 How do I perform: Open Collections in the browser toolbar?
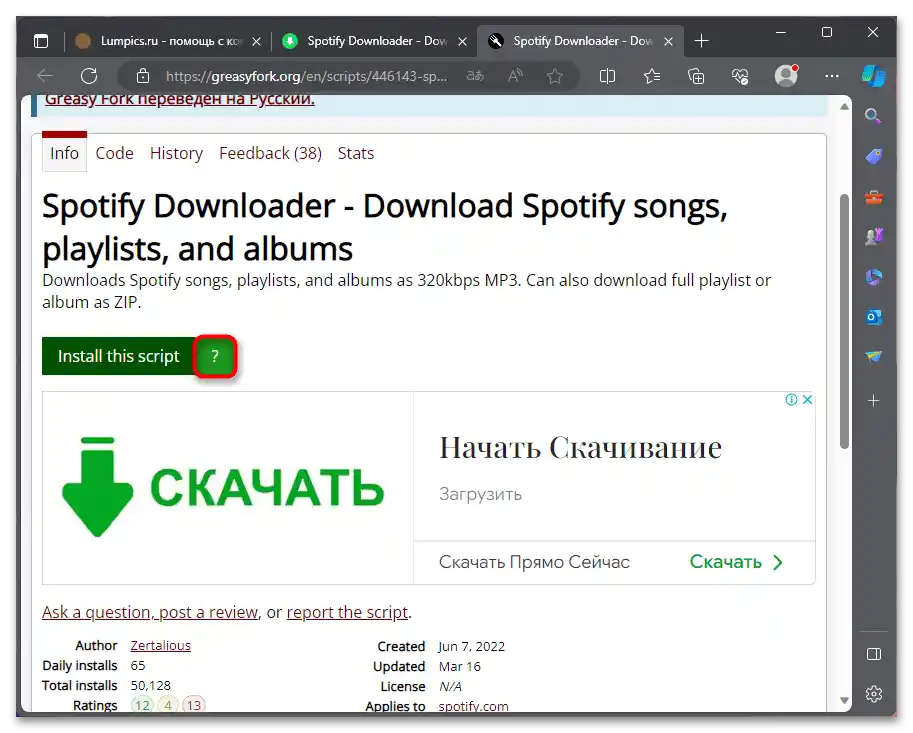click(x=693, y=76)
